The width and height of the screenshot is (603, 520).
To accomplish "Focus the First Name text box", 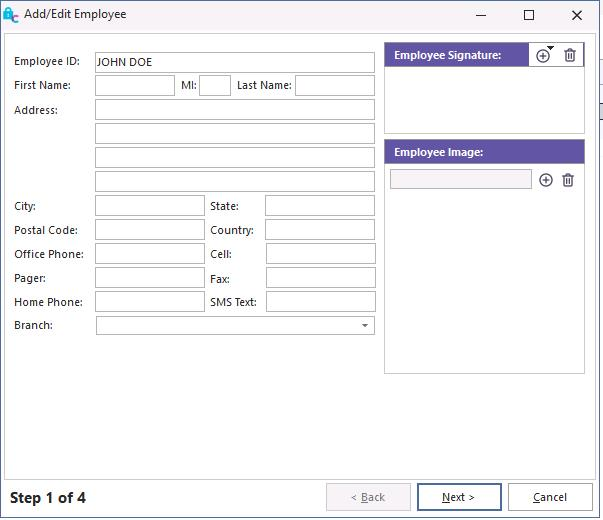I will [x=135, y=86].
